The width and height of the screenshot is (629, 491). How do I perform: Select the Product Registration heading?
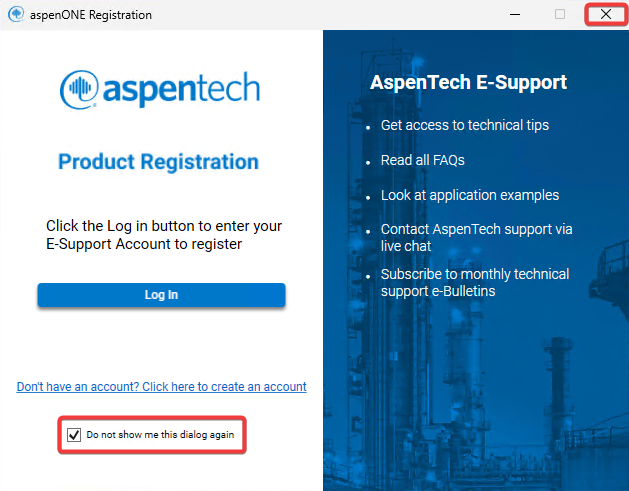(158, 162)
